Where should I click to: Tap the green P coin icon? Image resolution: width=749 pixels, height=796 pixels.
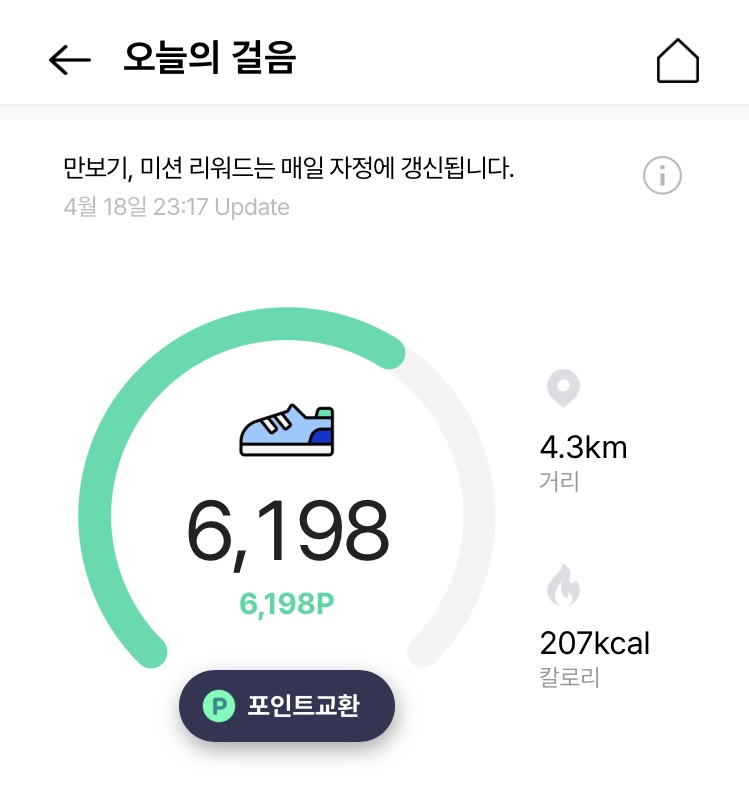[218, 706]
